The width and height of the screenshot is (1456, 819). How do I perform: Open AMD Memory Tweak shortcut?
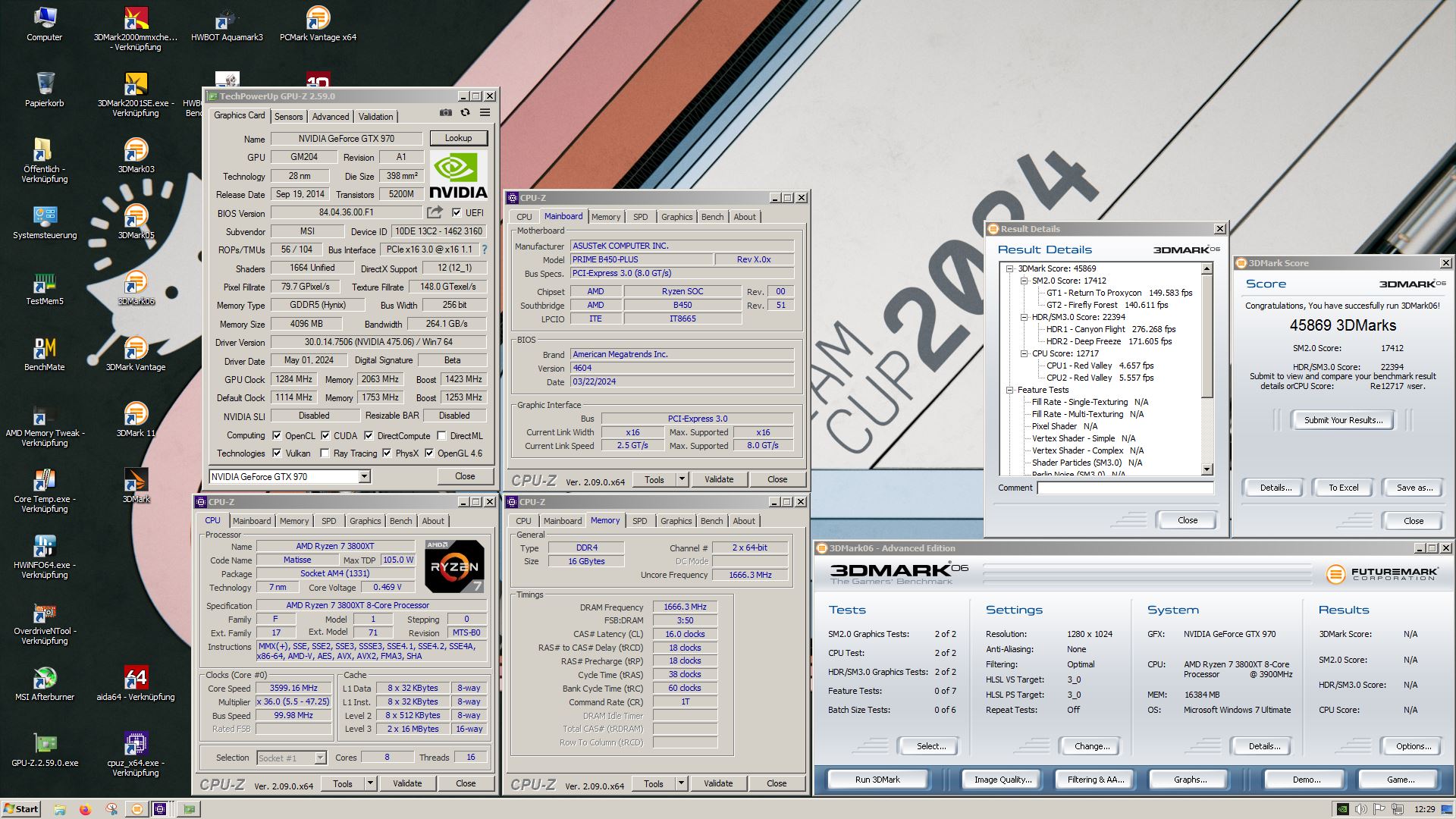[x=44, y=425]
